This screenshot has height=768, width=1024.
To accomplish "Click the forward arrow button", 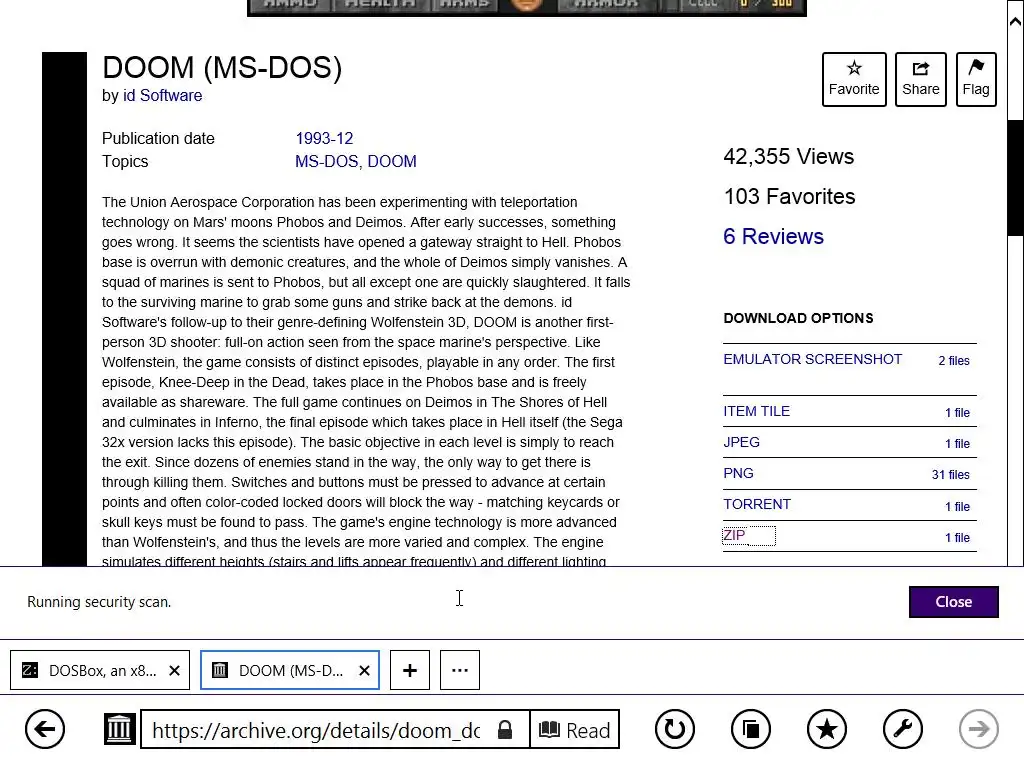I will [x=978, y=729].
